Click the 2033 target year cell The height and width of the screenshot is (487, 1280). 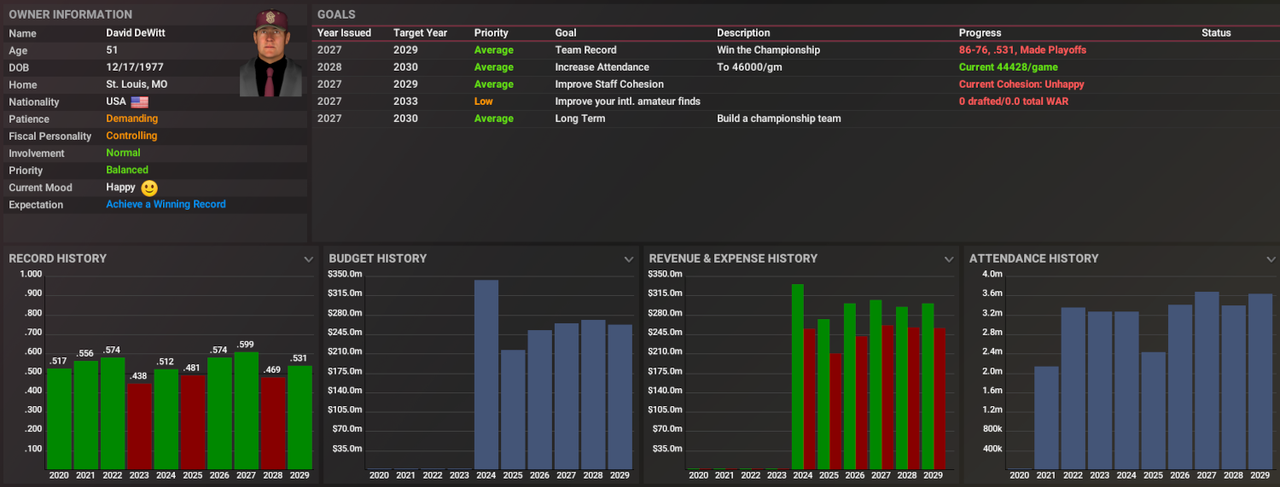pyautogui.click(x=405, y=101)
